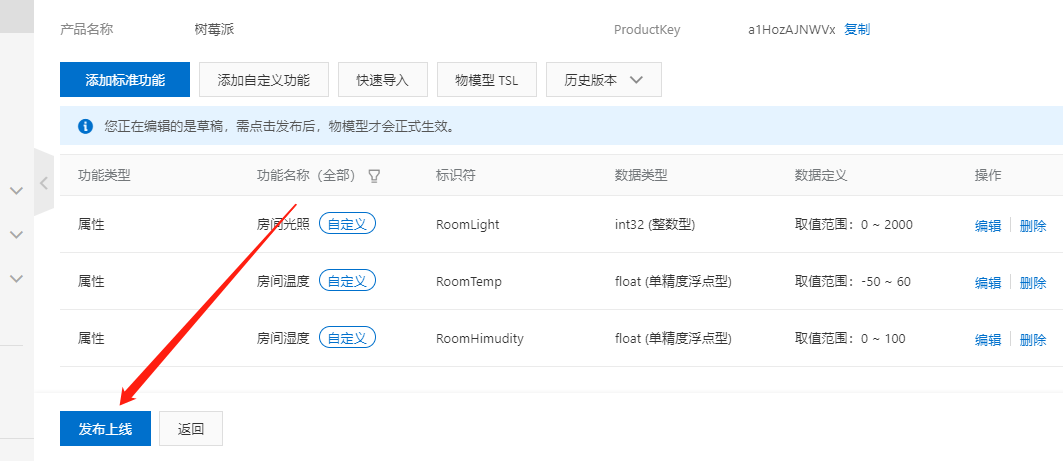The image size is (1063, 461).
Task: Click the 返回 button
Action: pos(191,429)
